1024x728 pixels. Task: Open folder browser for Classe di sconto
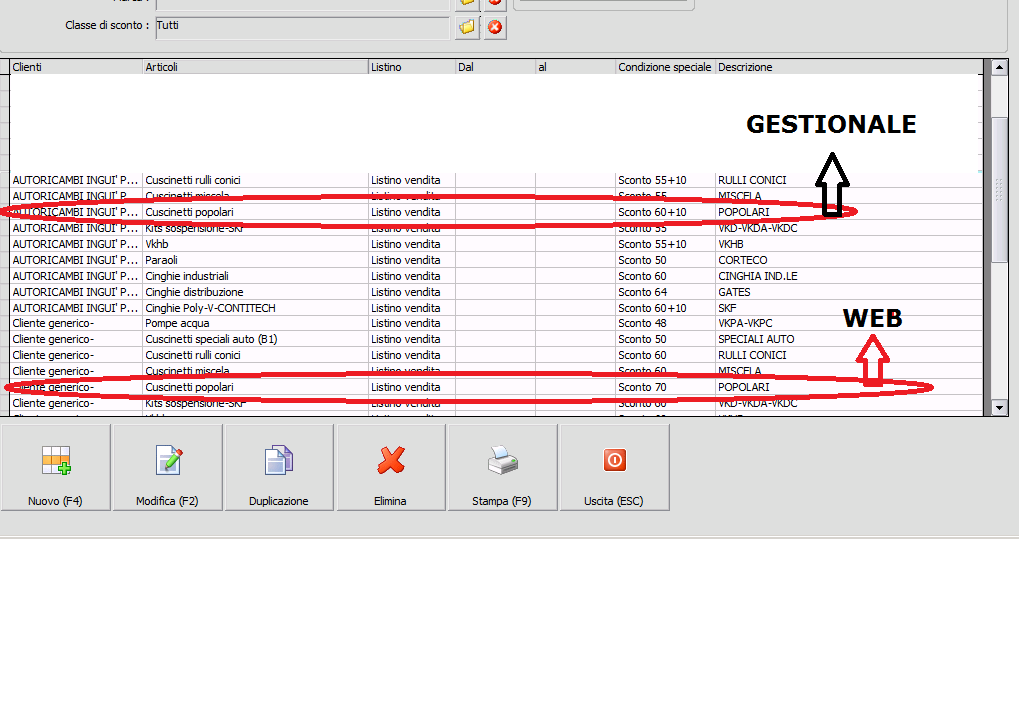(x=468, y=27)
